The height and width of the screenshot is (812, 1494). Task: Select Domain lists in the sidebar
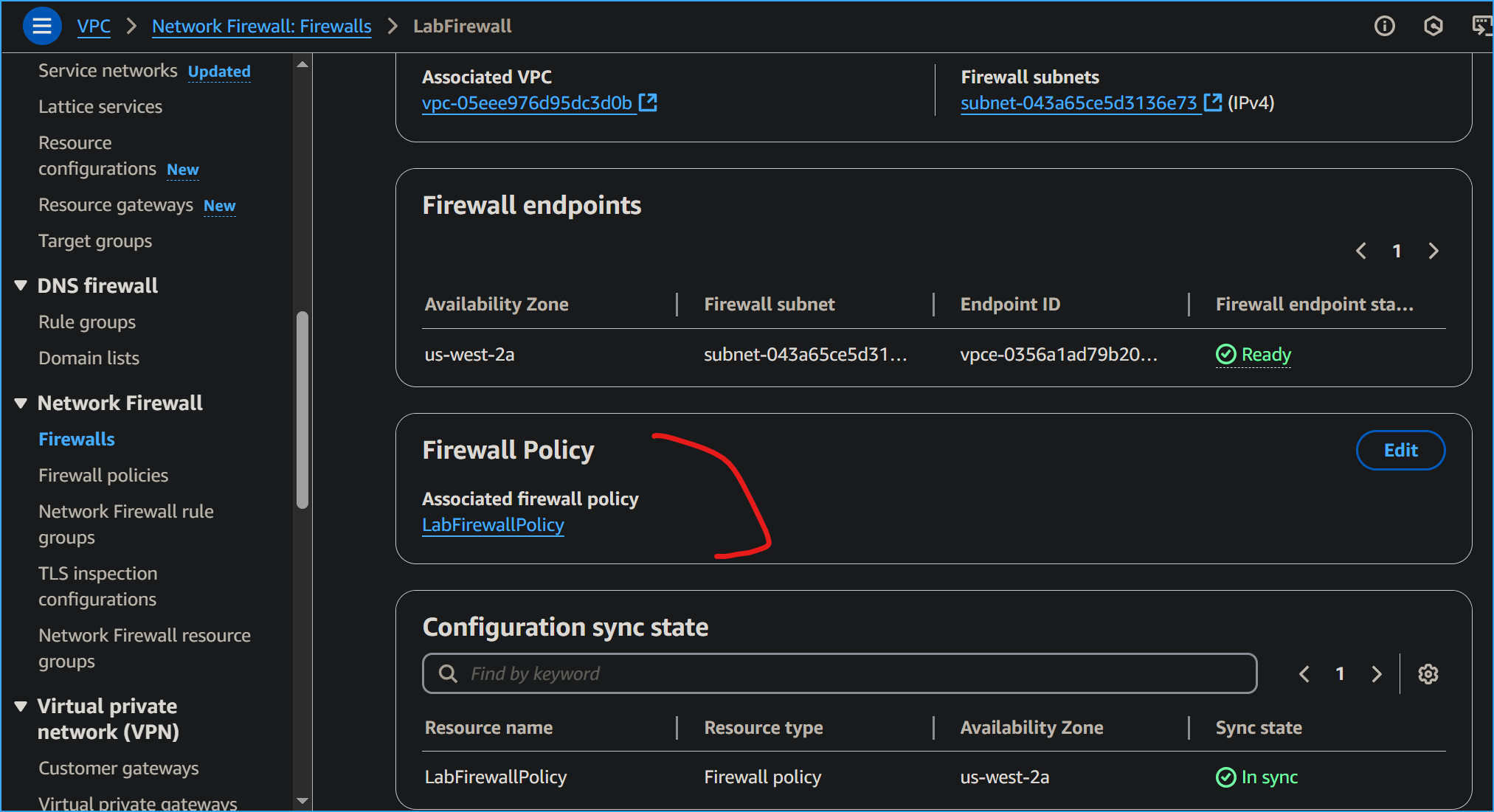89,358
